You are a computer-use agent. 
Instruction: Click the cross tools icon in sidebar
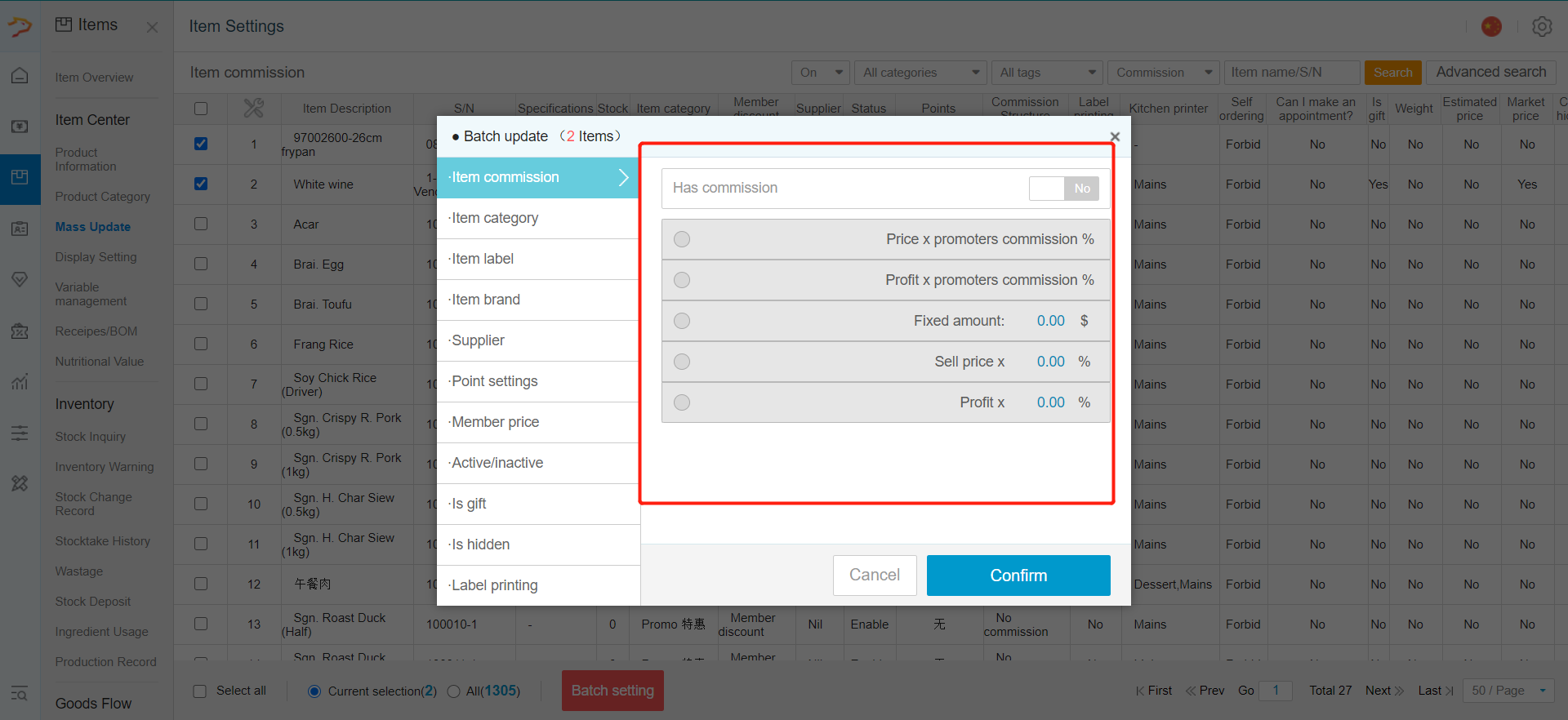pyautogui.click(x=20, y=483)
